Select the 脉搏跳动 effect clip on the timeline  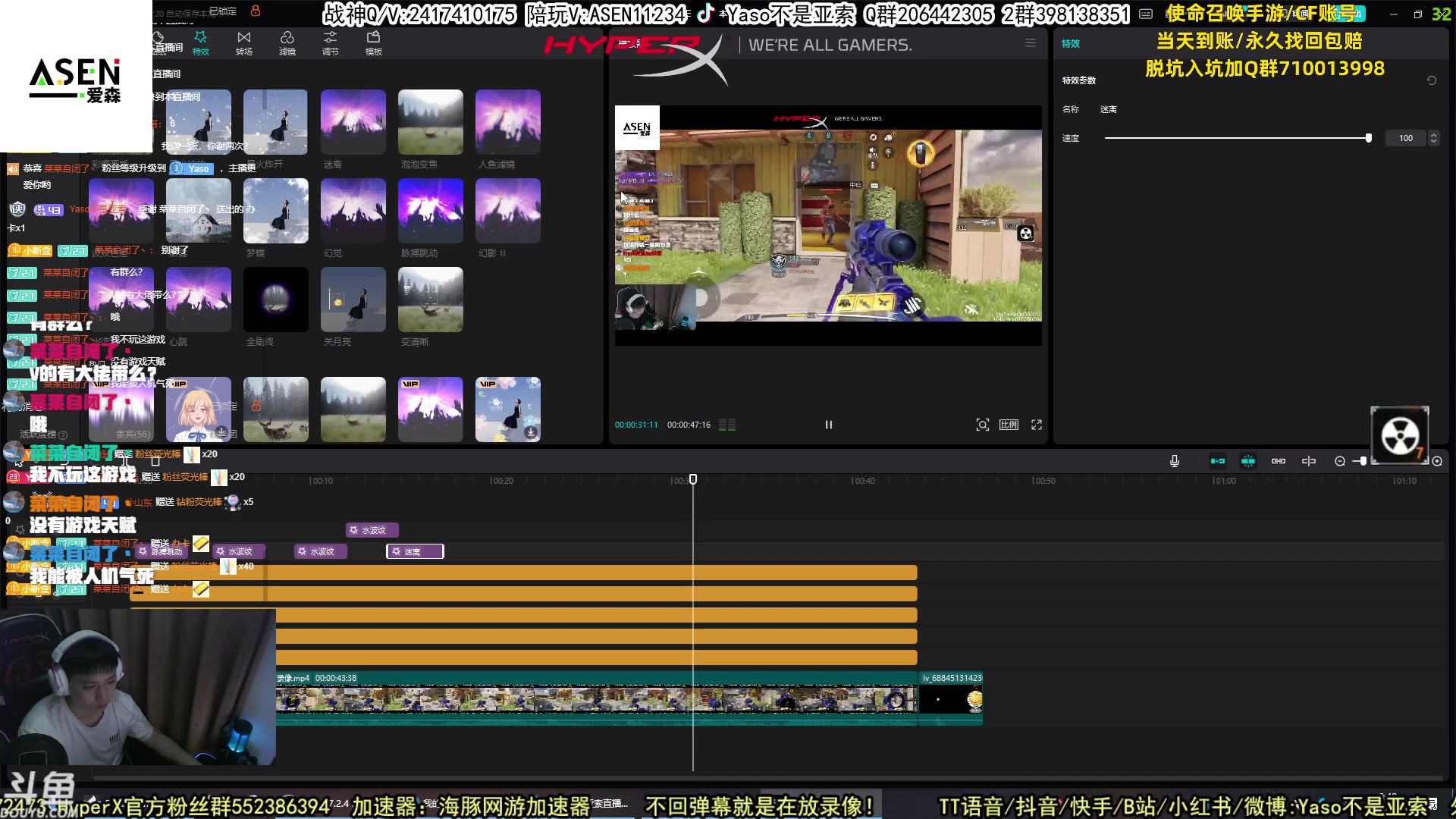162,551
